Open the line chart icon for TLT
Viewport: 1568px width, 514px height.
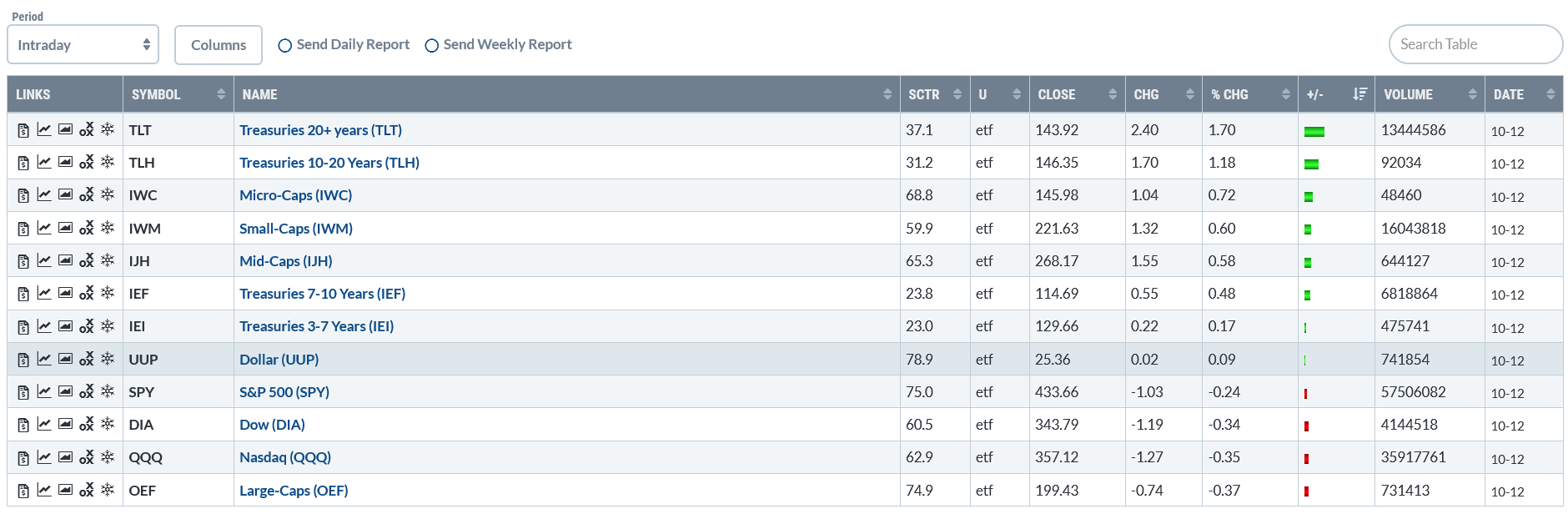(44, 129)
